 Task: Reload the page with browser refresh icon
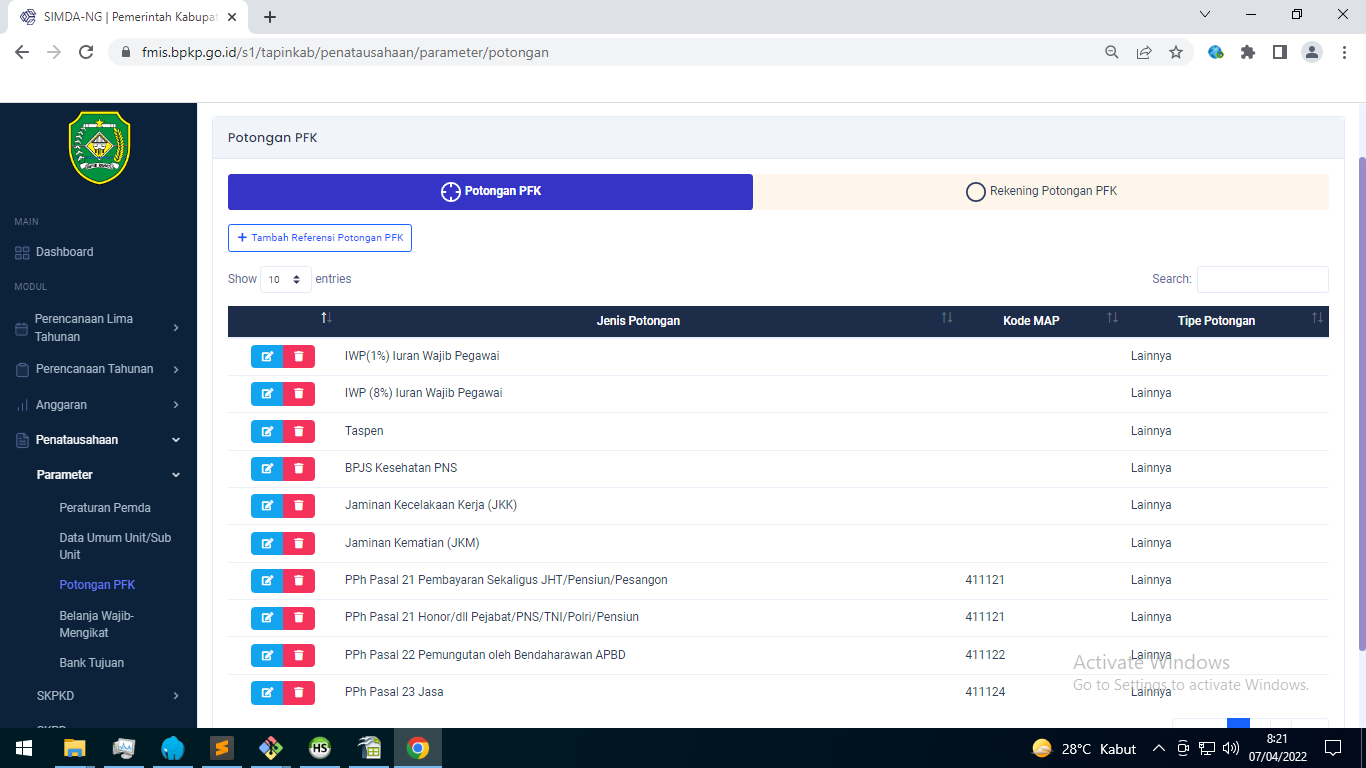click(86, 52)
